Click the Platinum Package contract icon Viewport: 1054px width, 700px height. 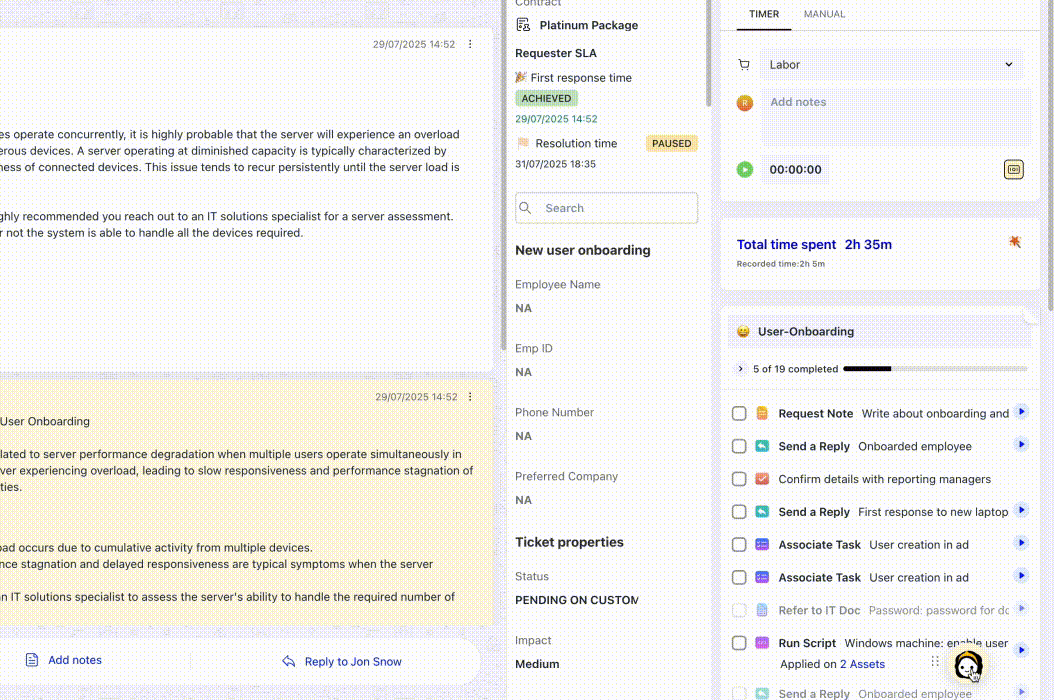pos(523,25)
